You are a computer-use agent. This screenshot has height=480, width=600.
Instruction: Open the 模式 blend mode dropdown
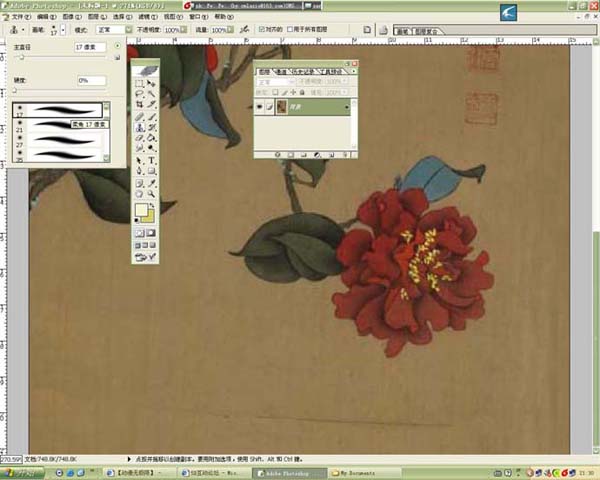tap(129, 29)
